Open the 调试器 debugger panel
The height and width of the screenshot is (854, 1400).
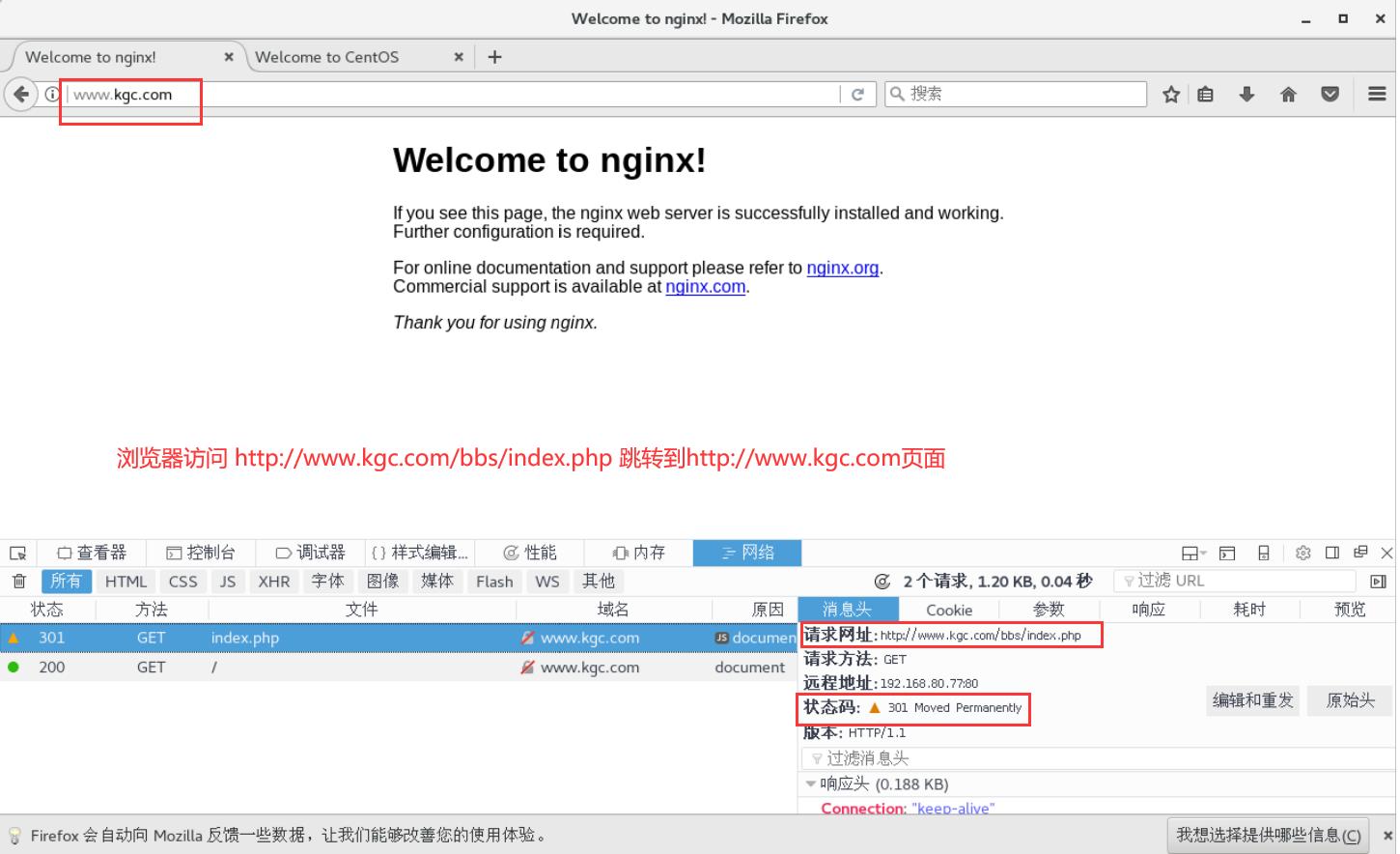pyautogui.click(x=310, y=553)
